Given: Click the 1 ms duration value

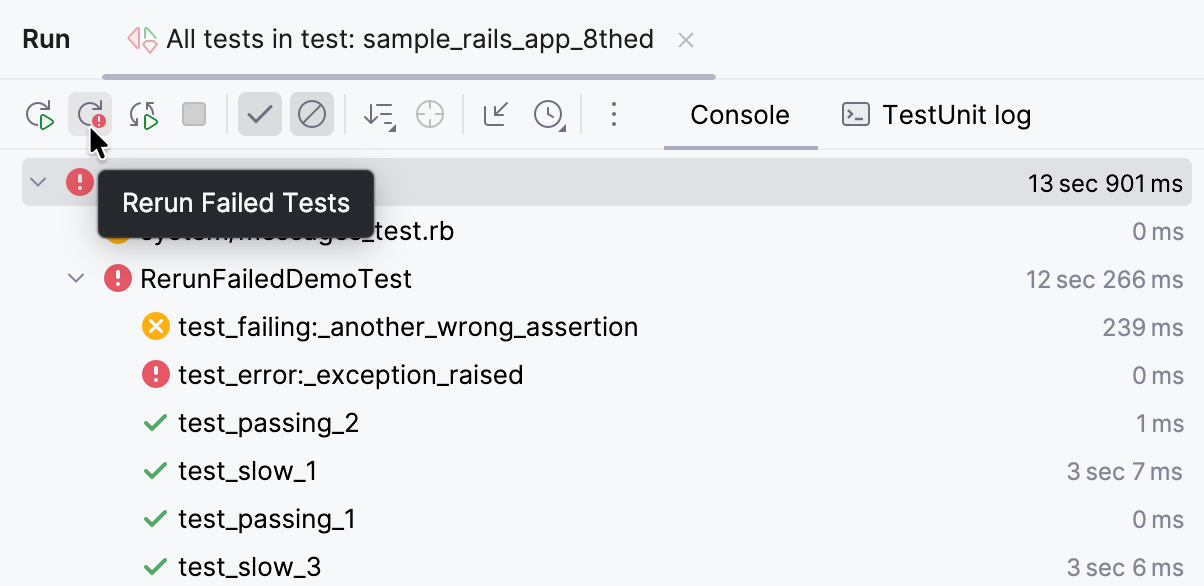Looking at the screenshot, I should (1160, 423).
